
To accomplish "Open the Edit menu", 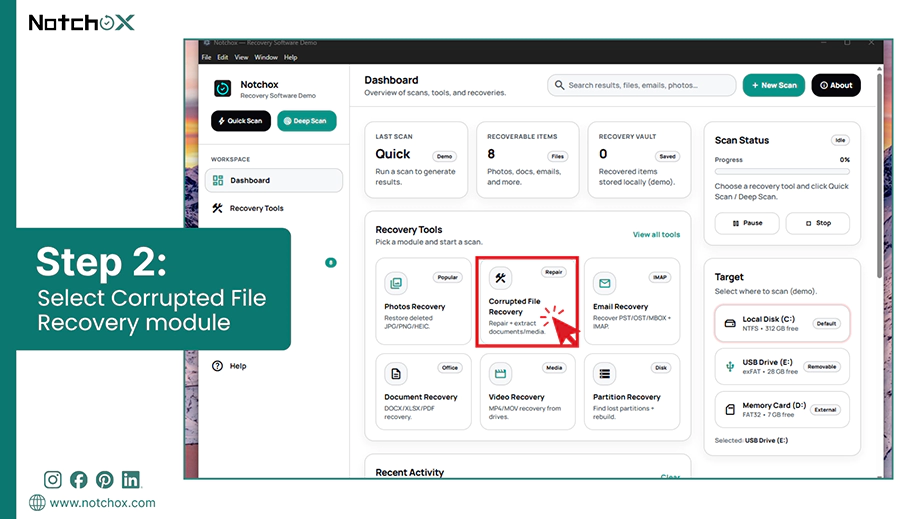I will tap(222, 58).
